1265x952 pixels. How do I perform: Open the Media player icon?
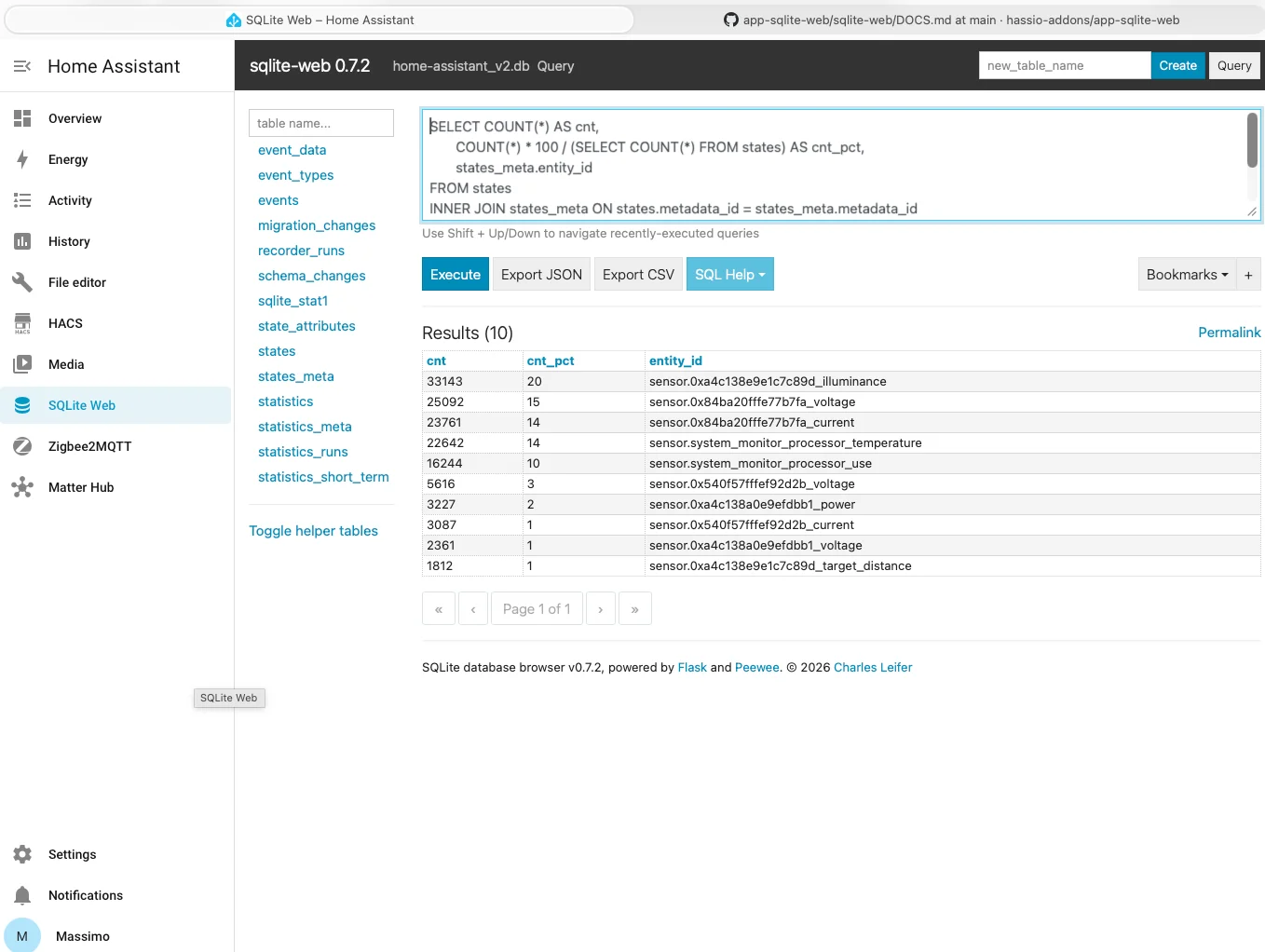pyautogui.click(x=22, y=364)
